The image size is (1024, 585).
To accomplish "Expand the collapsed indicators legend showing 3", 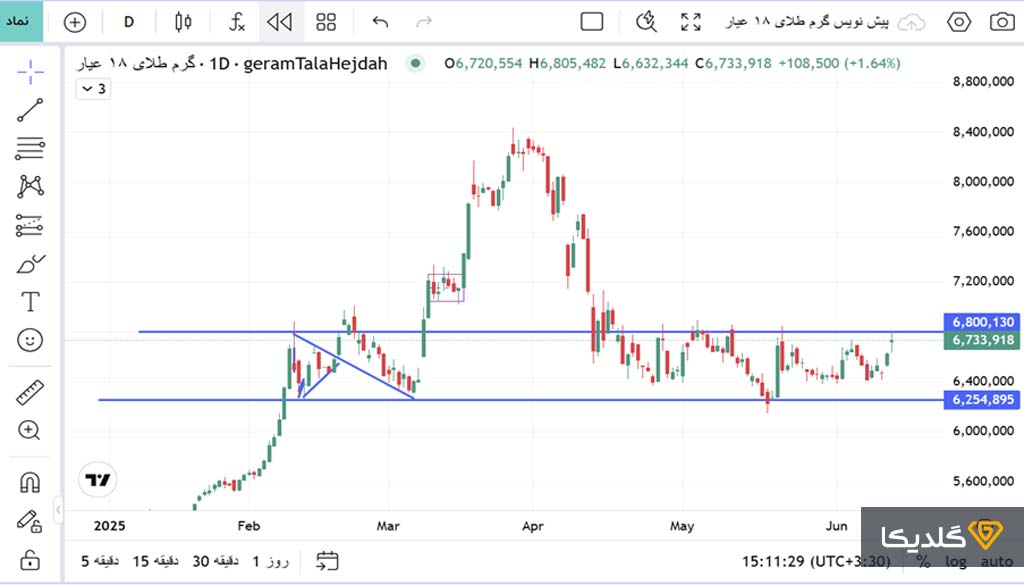I will click(x=93, y=89).
